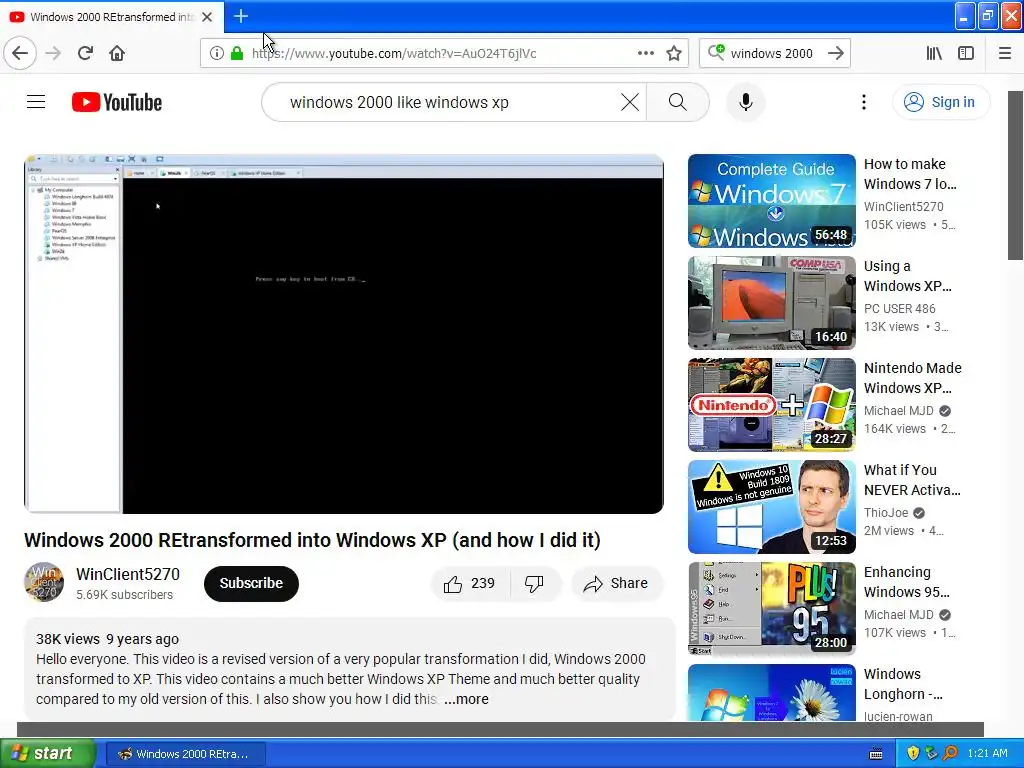Show site information icon in address bar

coord(217,53)
